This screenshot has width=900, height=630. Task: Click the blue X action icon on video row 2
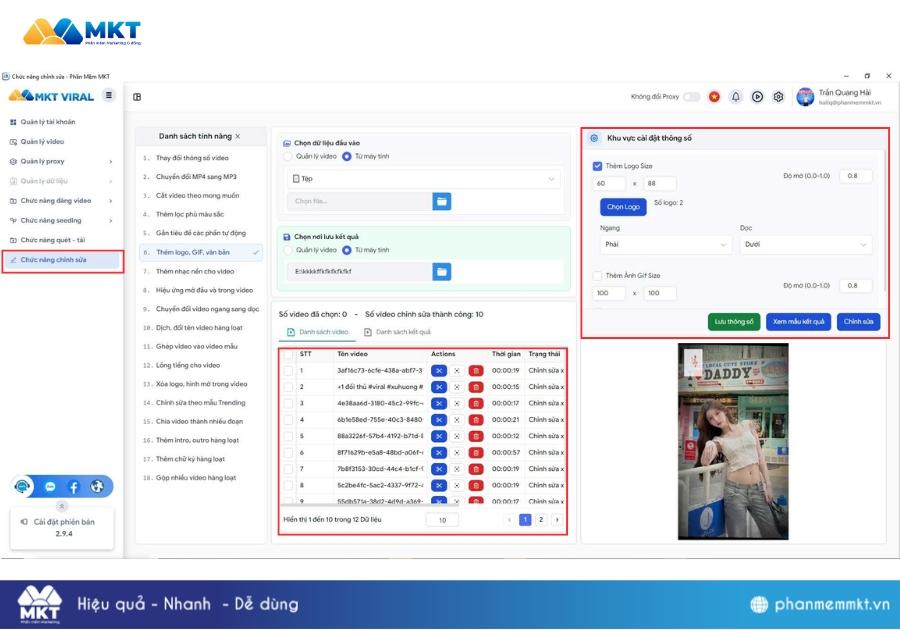(439, 387)
